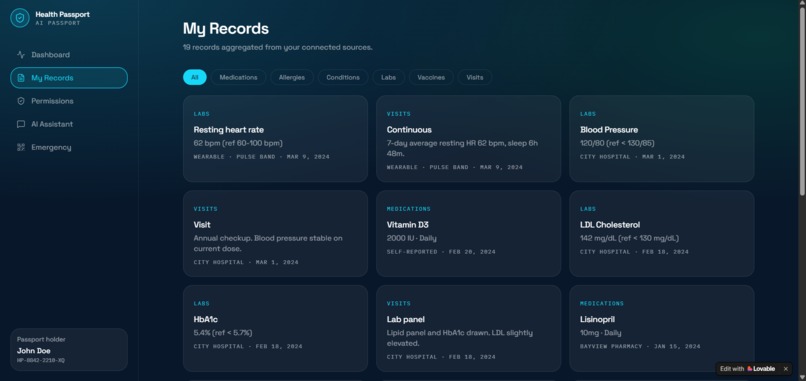
Task: Open the AI Assistant page
Action: 69,124
